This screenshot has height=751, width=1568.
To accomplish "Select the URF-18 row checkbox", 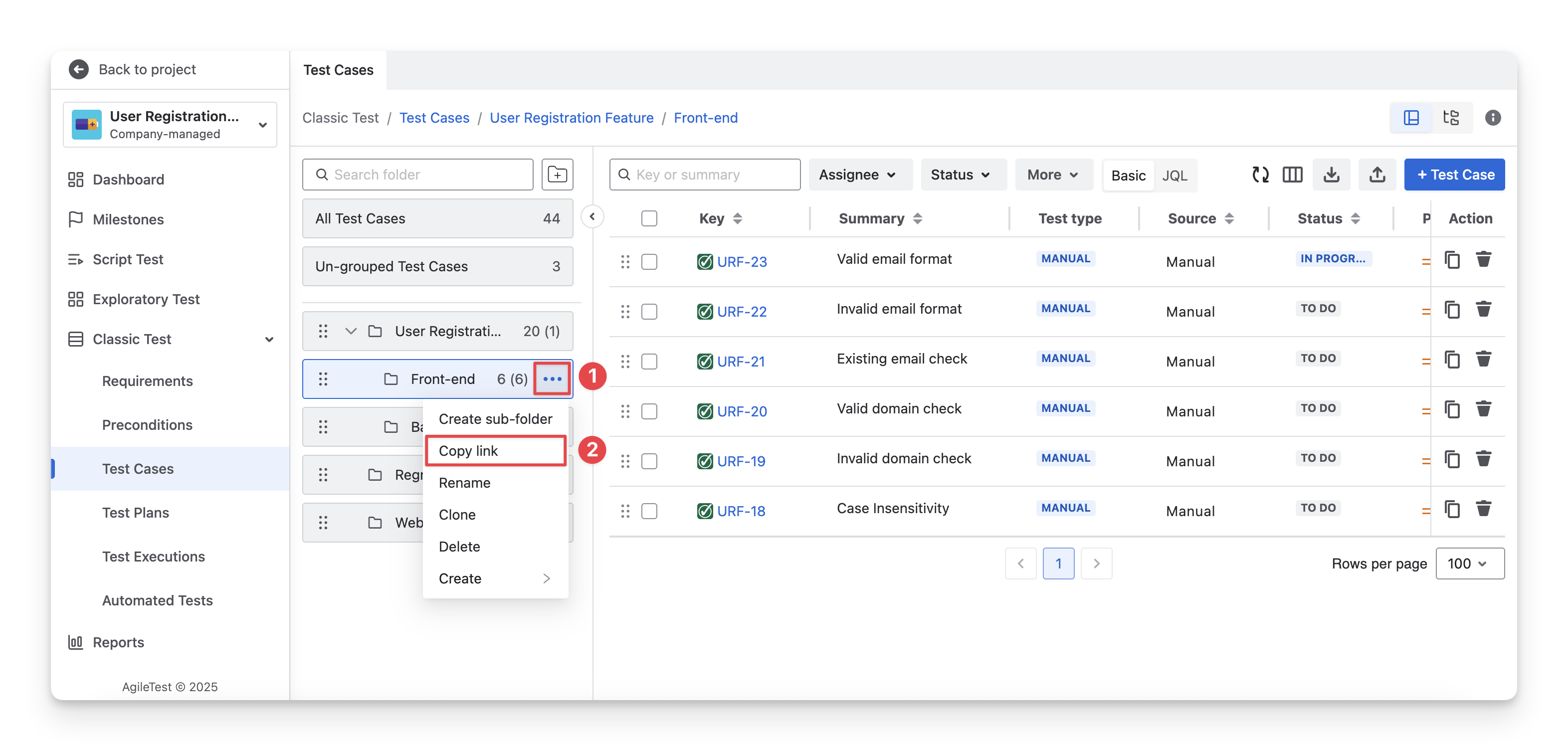I will [649, 511].
